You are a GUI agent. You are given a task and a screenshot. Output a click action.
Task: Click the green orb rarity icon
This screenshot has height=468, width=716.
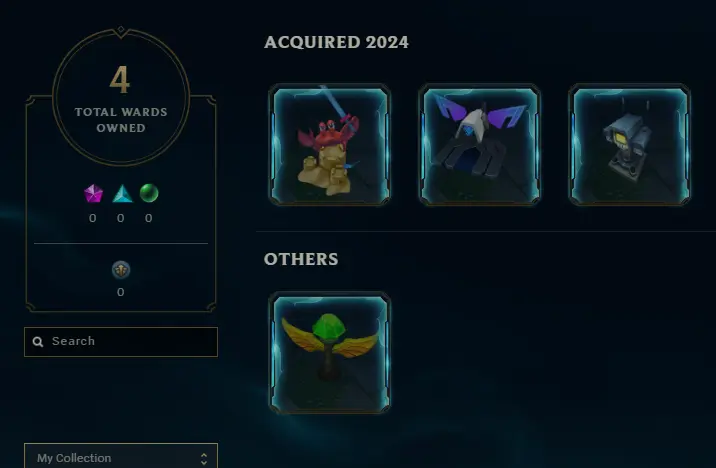pos(149,193)
